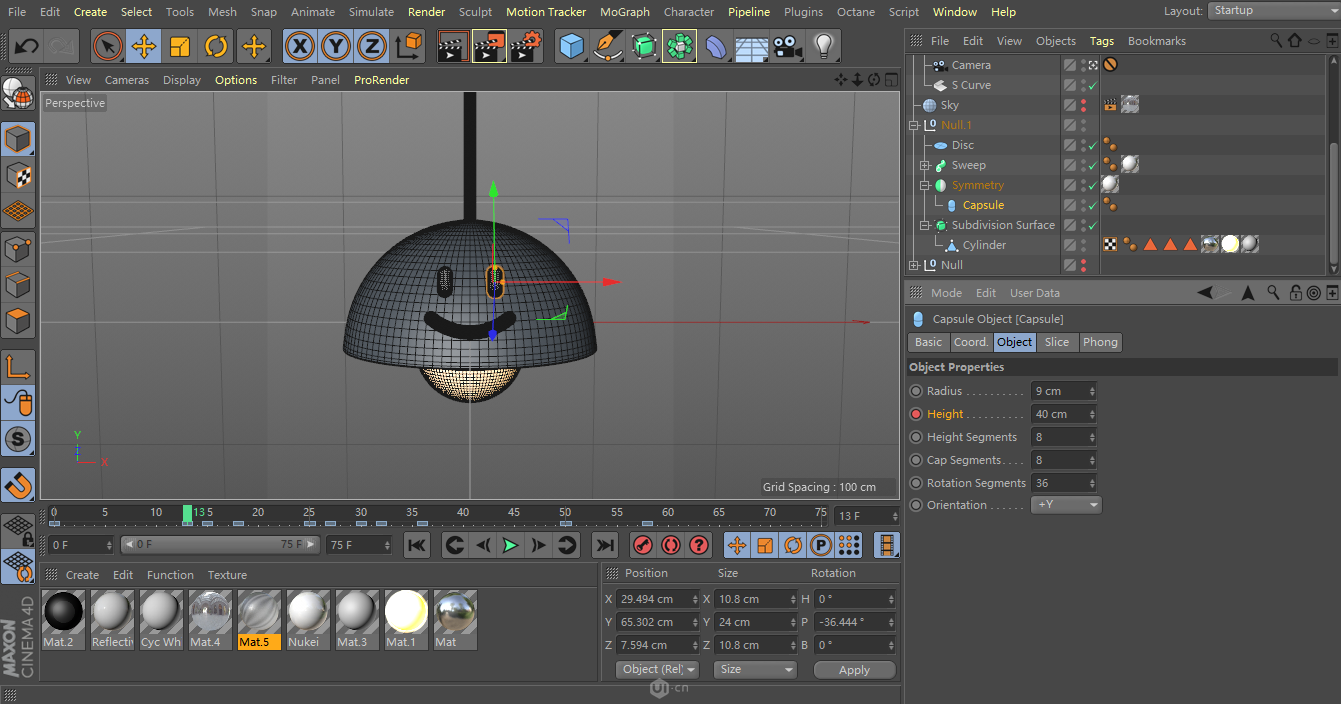Click the Radius input field
This screenshot has width=1341, height=704.
[1058, 391]
